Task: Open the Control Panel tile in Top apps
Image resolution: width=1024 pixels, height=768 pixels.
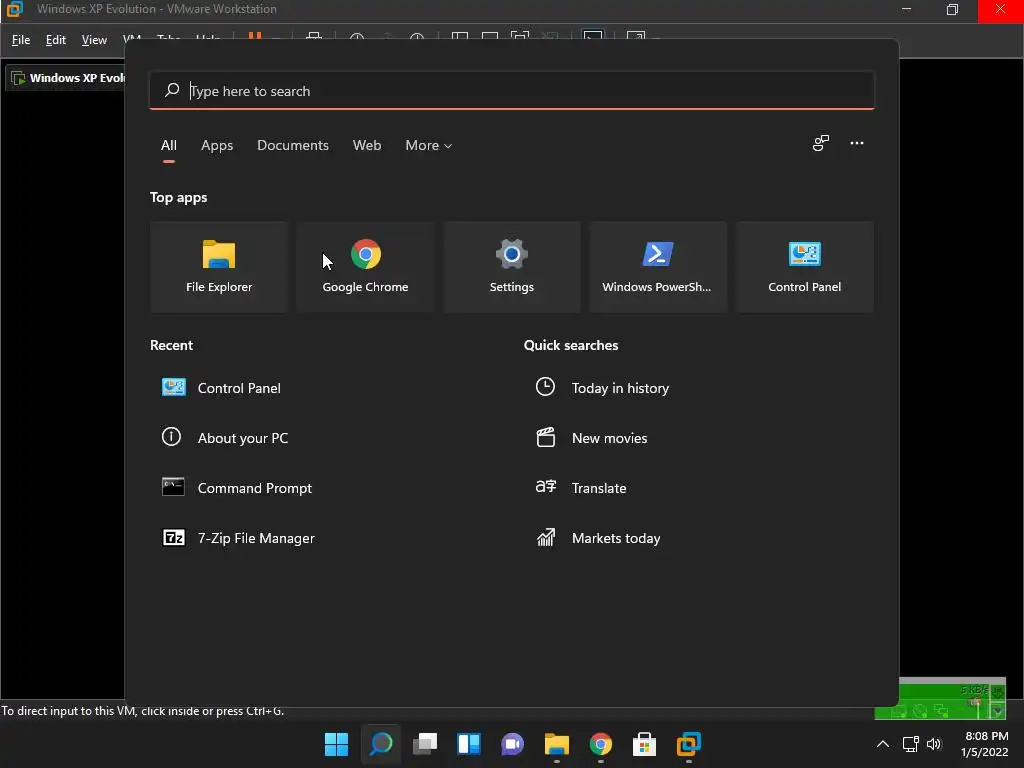Action: (805, 266)
